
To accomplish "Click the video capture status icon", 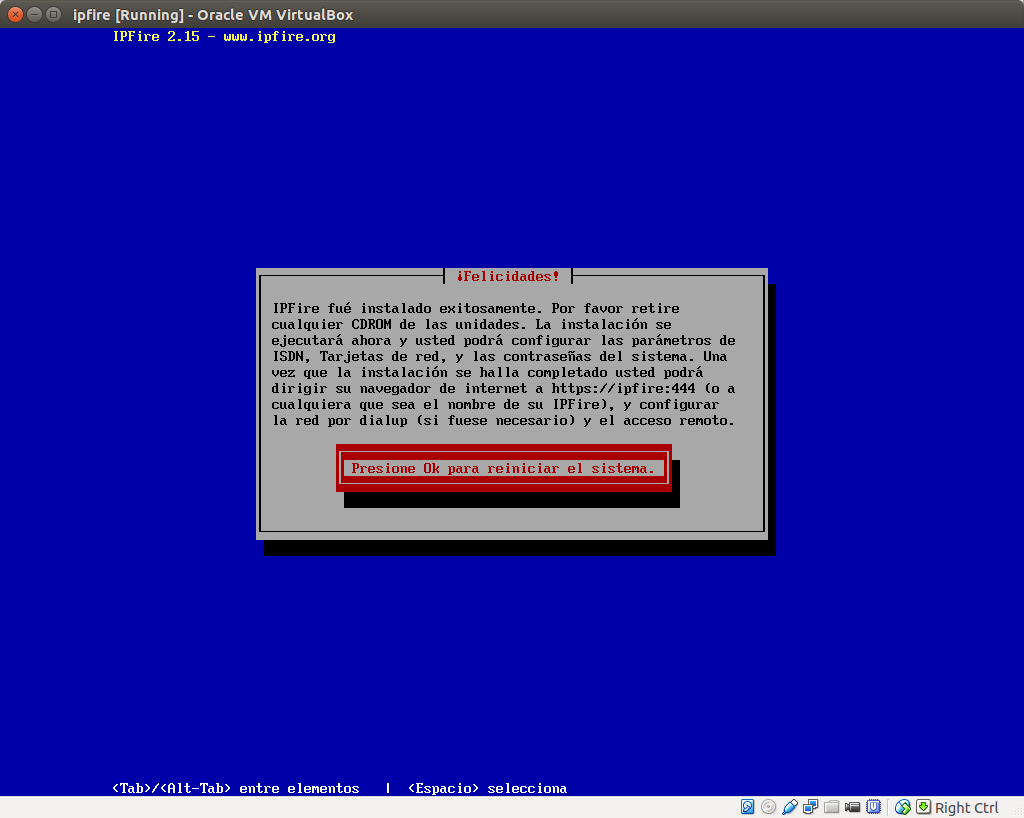I will [x=852, y=806].
